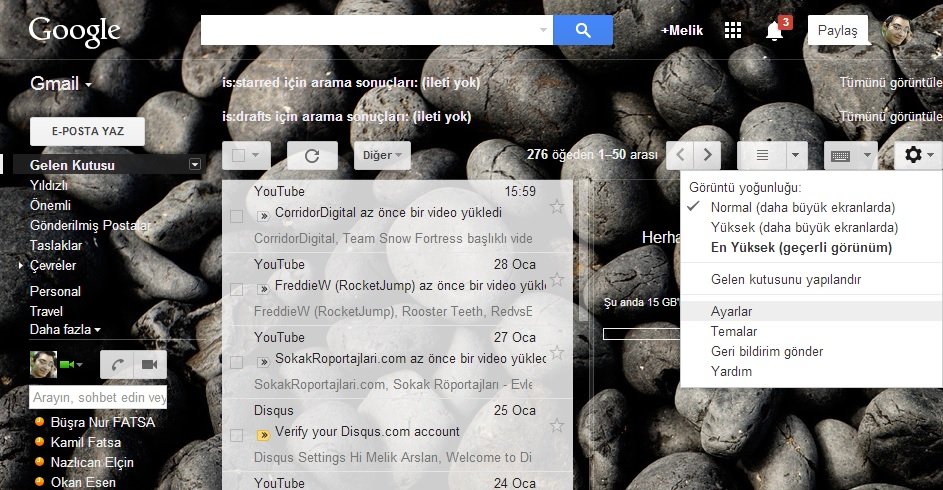Click the keyboard input tools icon

pos(840,156)
